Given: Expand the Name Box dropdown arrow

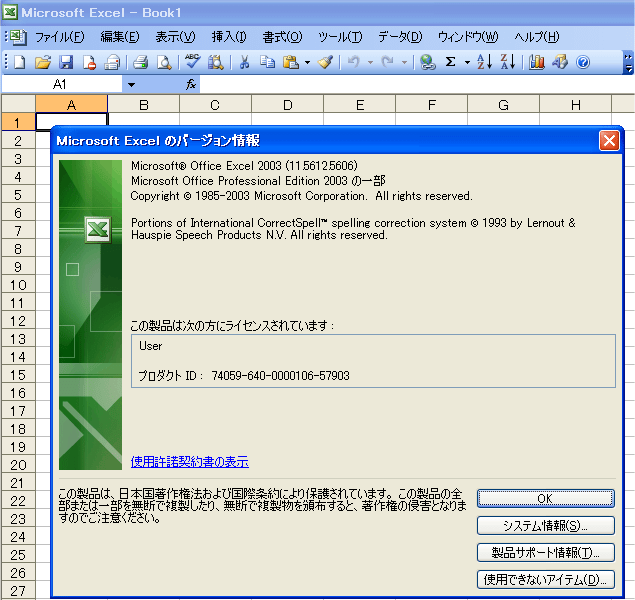Looking at the screenshot, I should pyautogui.click(x=131, y=85).
